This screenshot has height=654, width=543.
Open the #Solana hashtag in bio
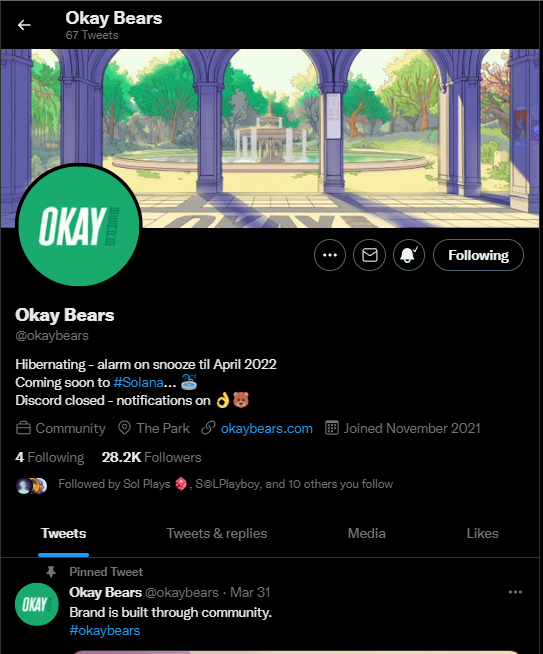(x=138, y=382)
